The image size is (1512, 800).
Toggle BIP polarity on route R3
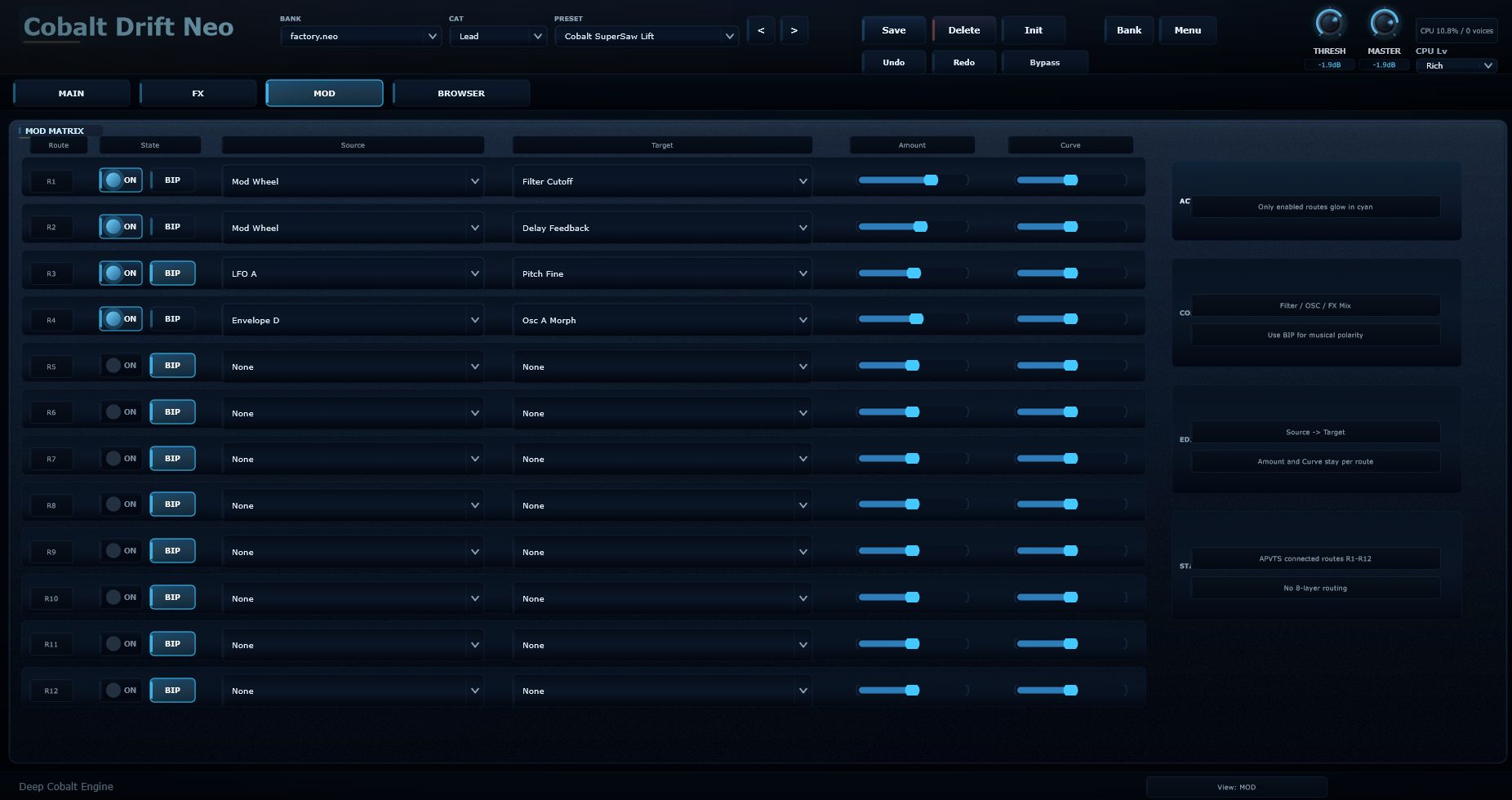[172, 273]
